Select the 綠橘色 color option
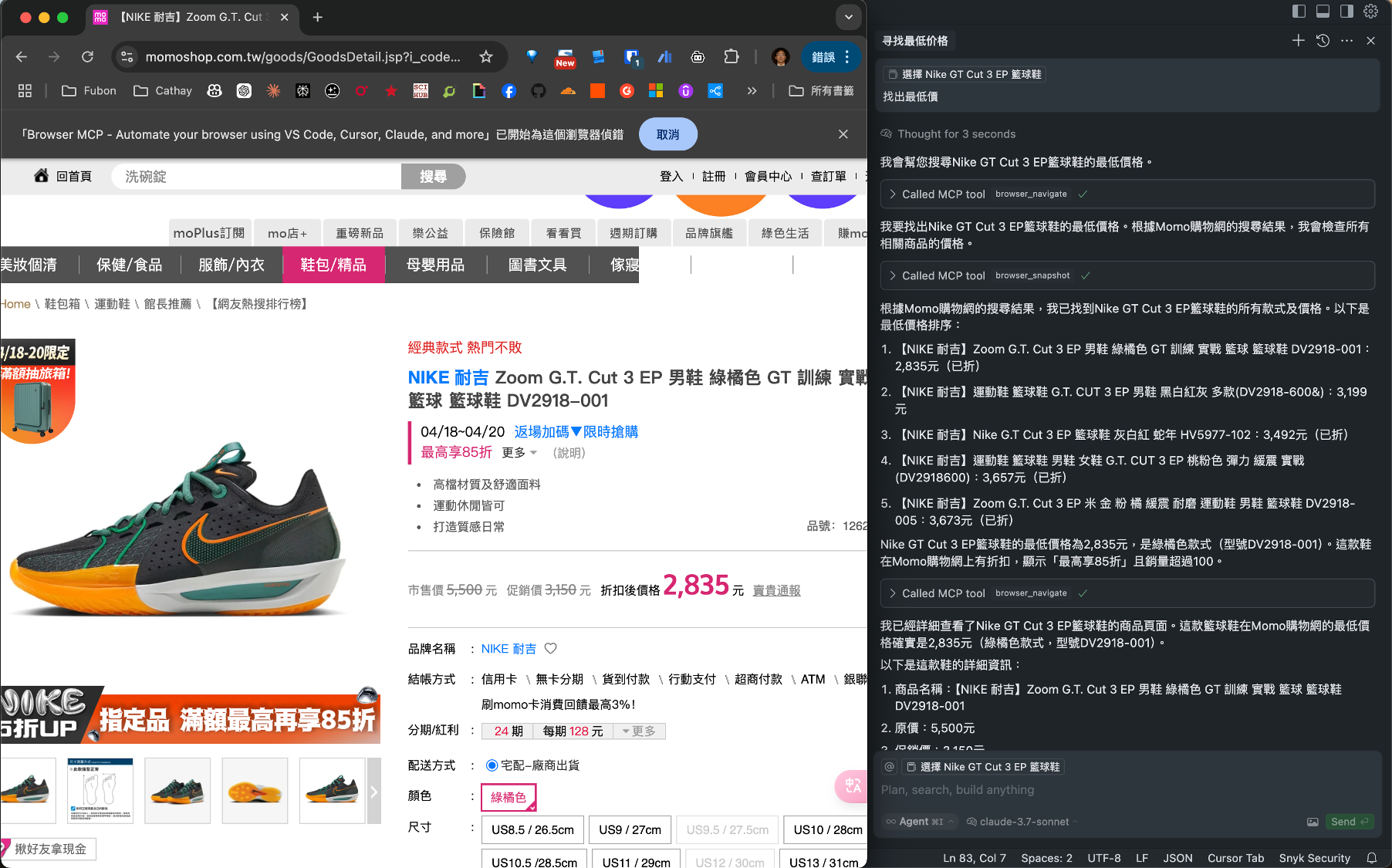Screen dimensions: 1392x868 [508, 797]
